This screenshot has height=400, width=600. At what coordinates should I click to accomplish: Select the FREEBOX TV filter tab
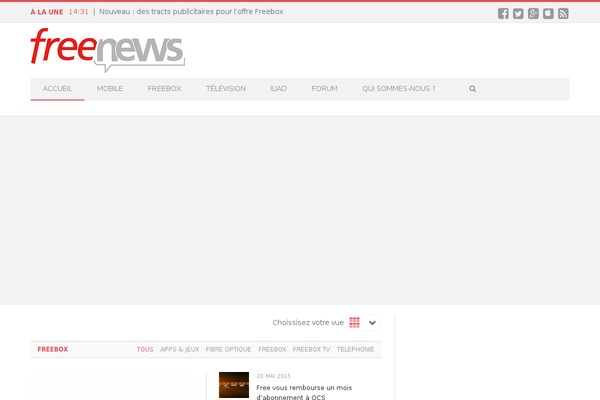click(311, 349)
